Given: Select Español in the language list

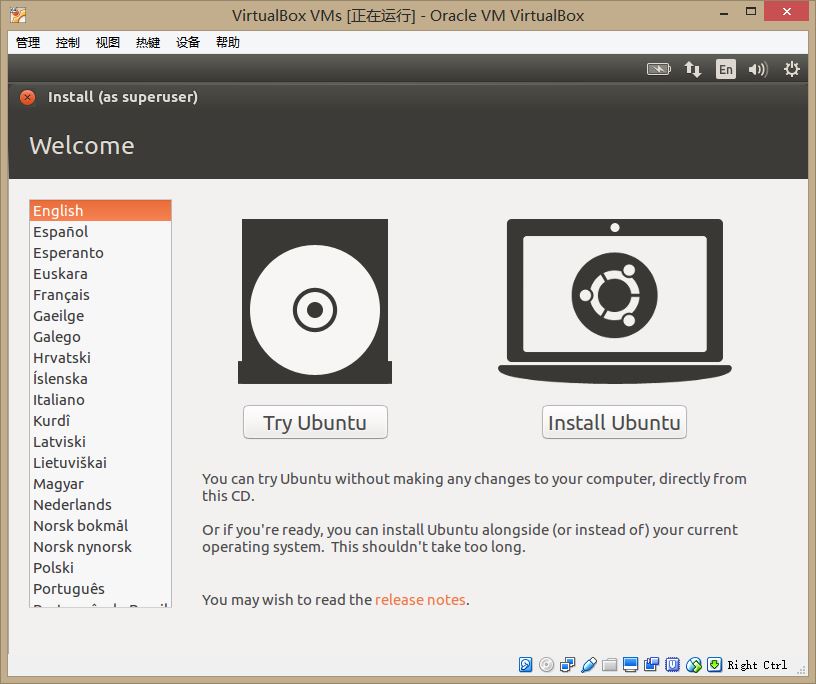Looking at the screenshot, I should coord(100,232).
